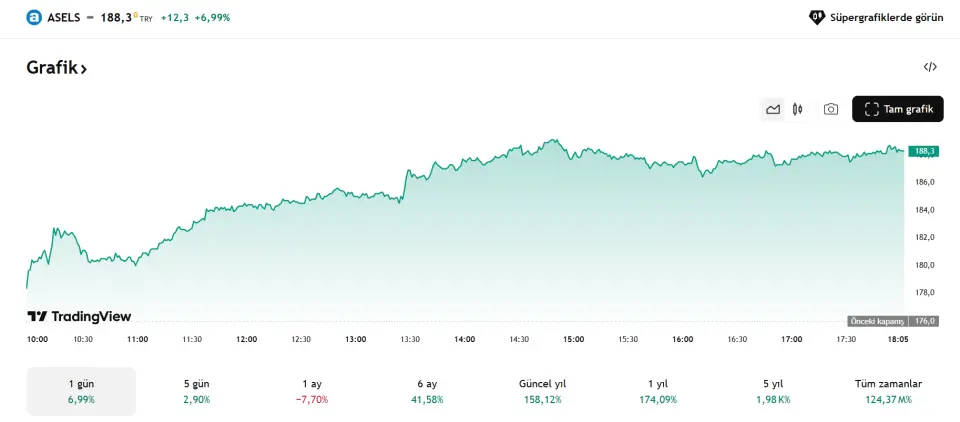Choose the 1 yıl time range
The width and height of the screenshot is (960, 422).
[657, 391]
